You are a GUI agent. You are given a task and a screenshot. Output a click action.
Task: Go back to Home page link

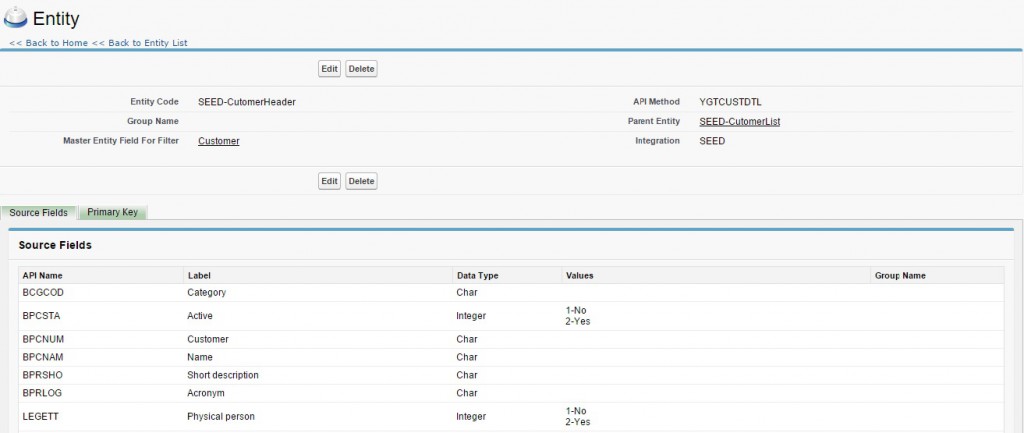click(x=48, y=43)
